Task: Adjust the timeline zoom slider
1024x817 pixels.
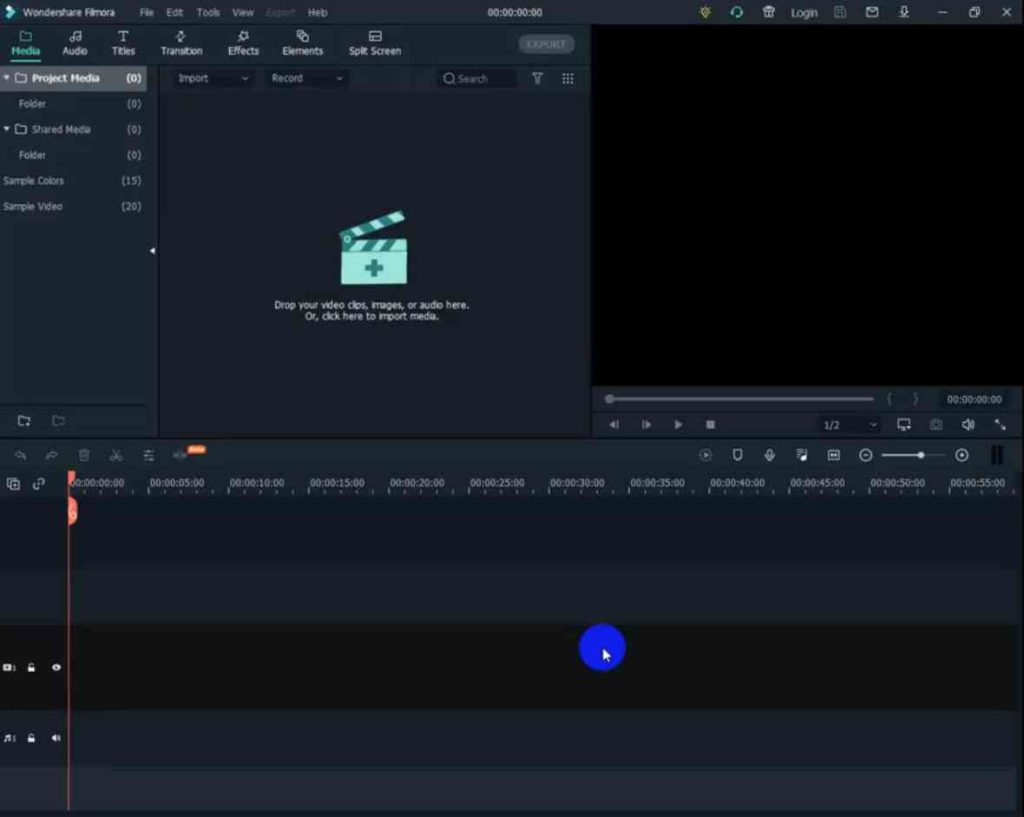Action: pos(913,455)
